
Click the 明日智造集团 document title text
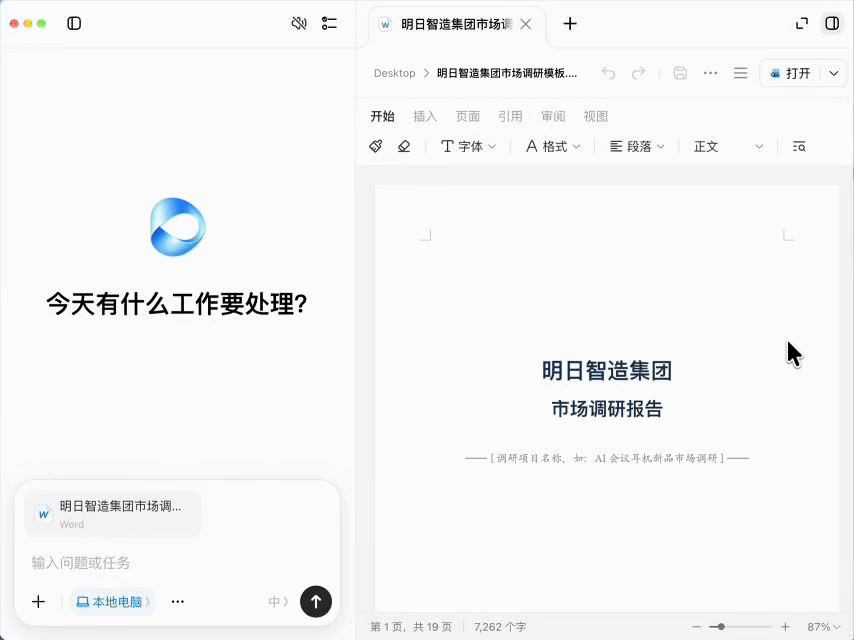(x=607, y=371)
